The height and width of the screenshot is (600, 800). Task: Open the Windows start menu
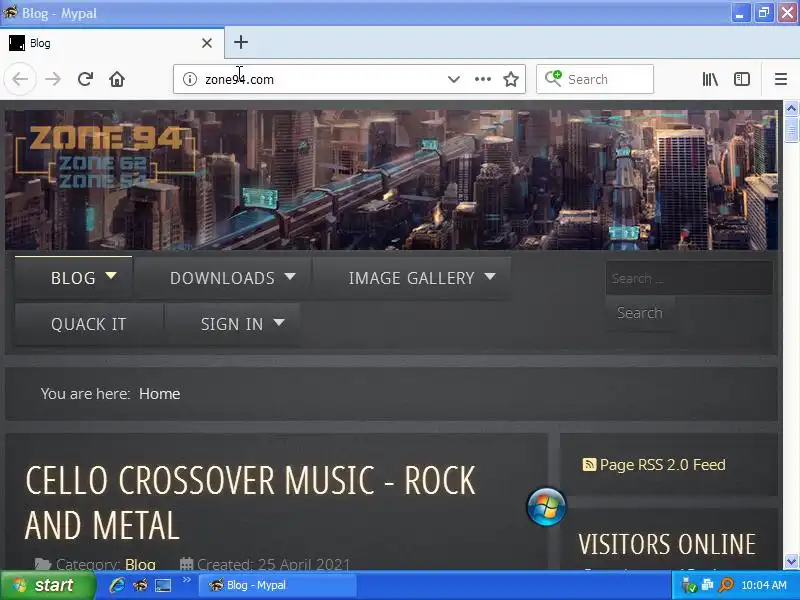click(47, 585)
